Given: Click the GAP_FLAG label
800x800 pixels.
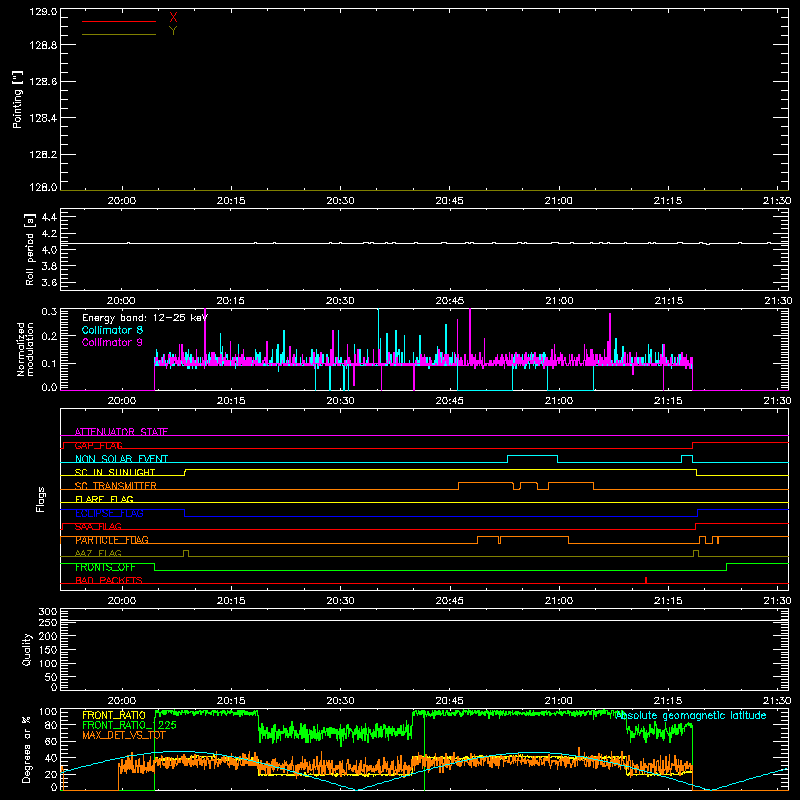Looking at the screenshot, I should pyautogui.click(x=98, y=445).
